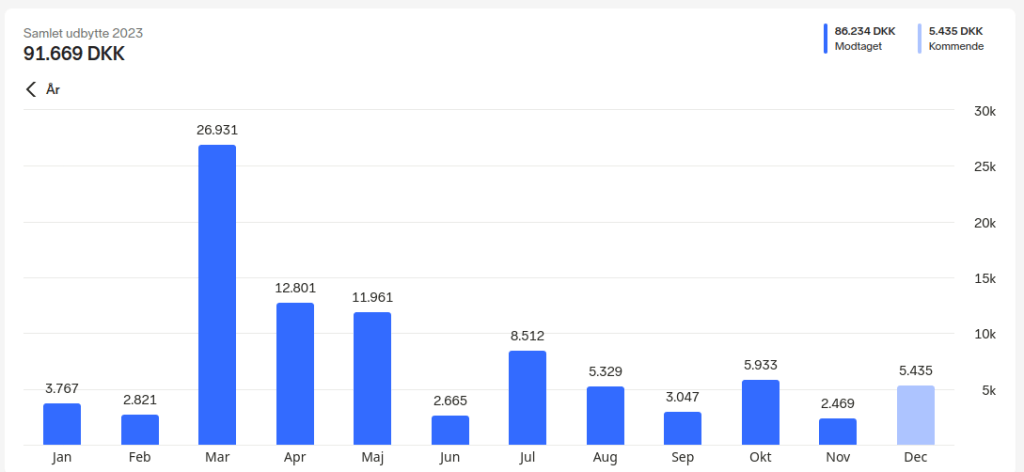The height and width of the screenshot is (472, 1024).
Task: Click the April bar showing 12.801
Action: (x=295, y=374)
